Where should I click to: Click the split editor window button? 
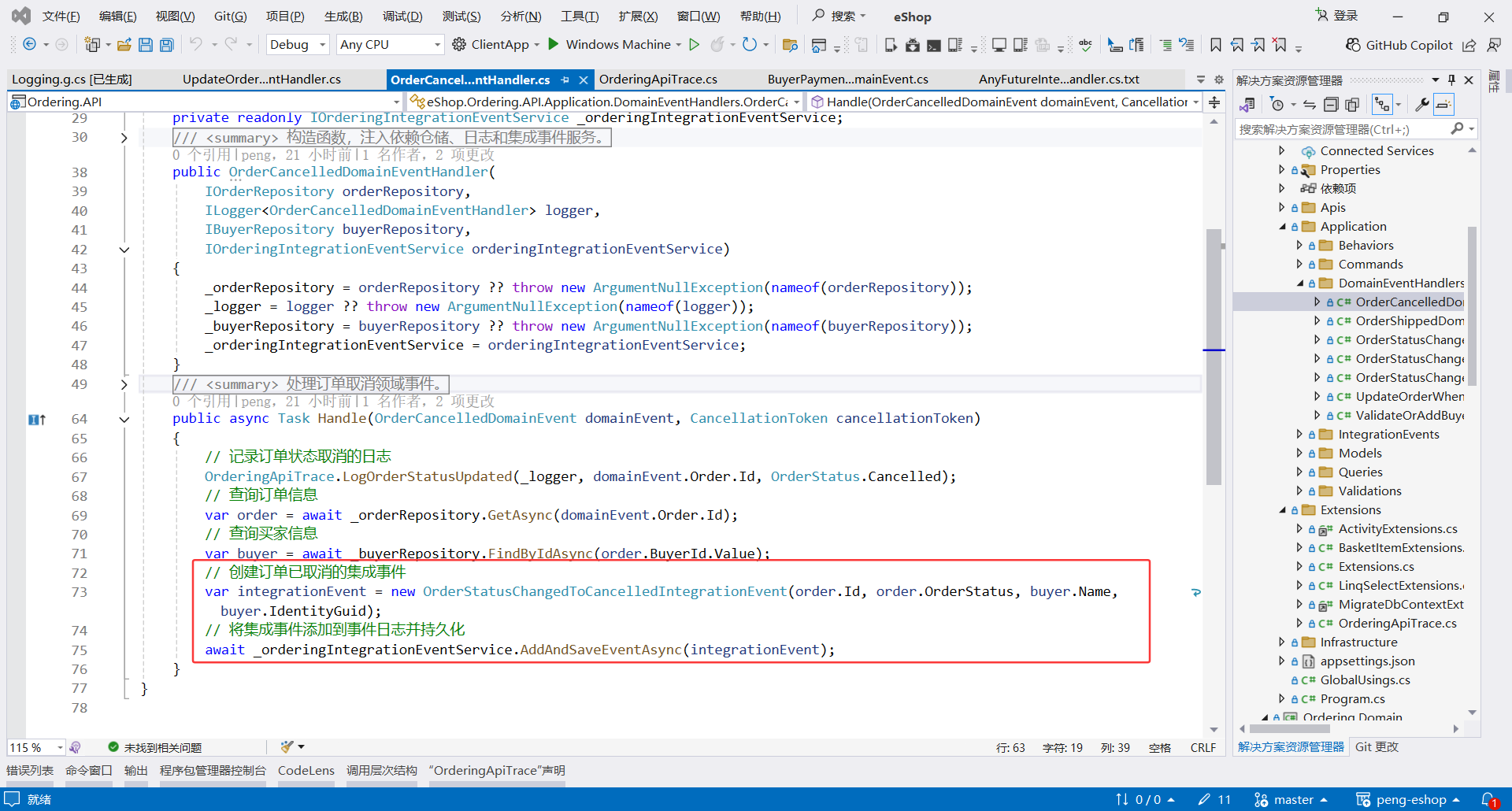click(x=1214, y=102)
